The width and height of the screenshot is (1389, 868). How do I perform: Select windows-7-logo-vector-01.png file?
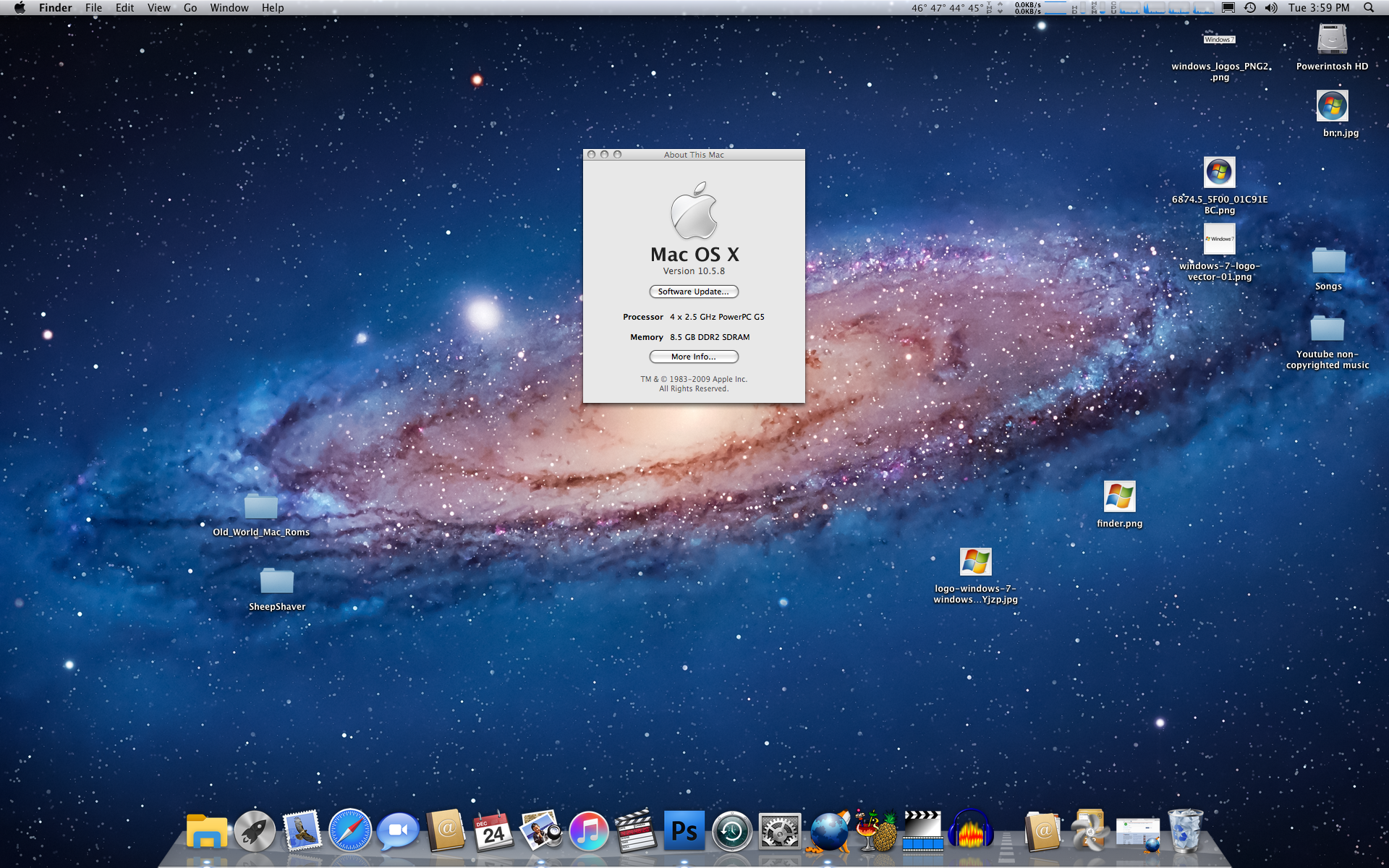(1220, 239)
